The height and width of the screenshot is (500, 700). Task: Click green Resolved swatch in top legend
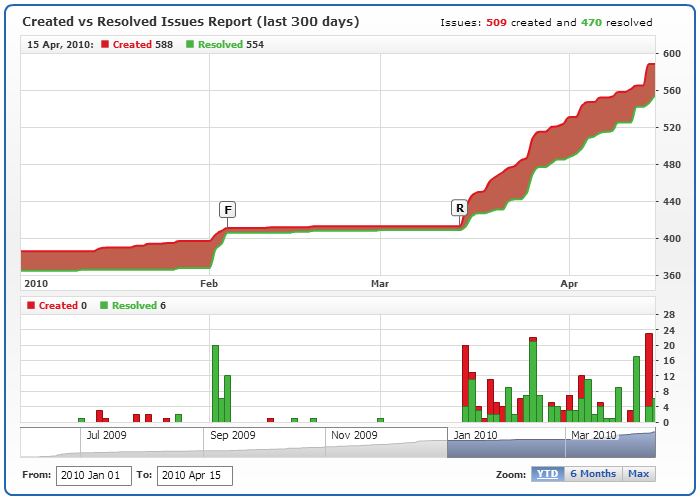pyautogui.click(x=191, y=45)
